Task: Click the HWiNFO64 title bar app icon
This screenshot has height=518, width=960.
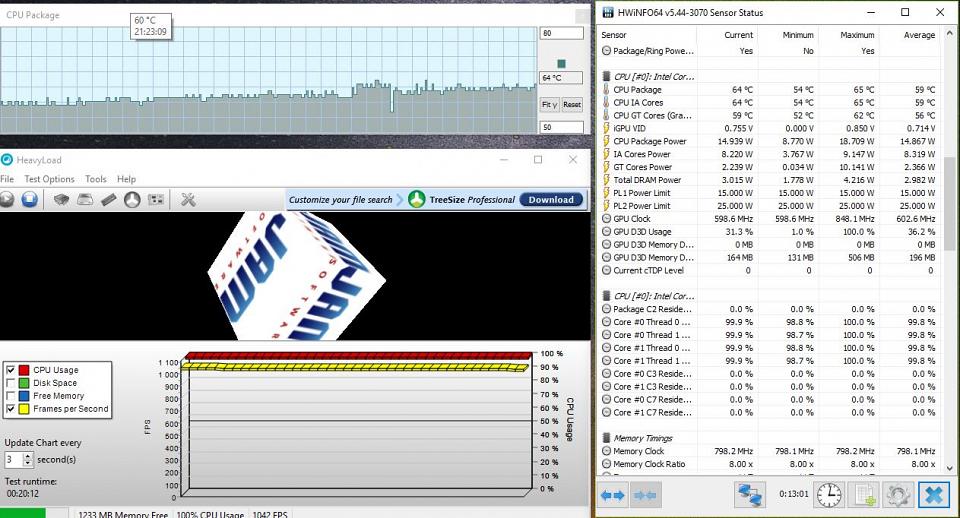Action: pyautogui.click(x=608, y=12)
